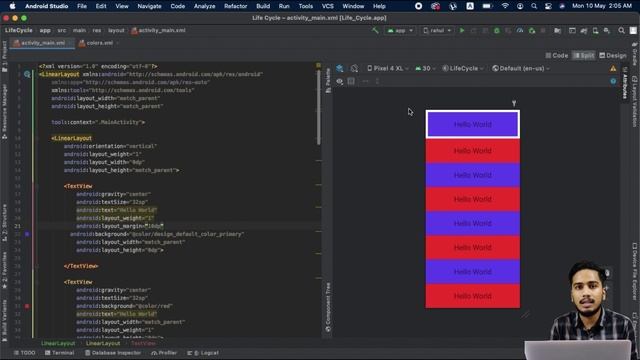Viewport: 640px width, 360px height.
Task: Open the Palette side panel
Action: click(x=328, y=80)
